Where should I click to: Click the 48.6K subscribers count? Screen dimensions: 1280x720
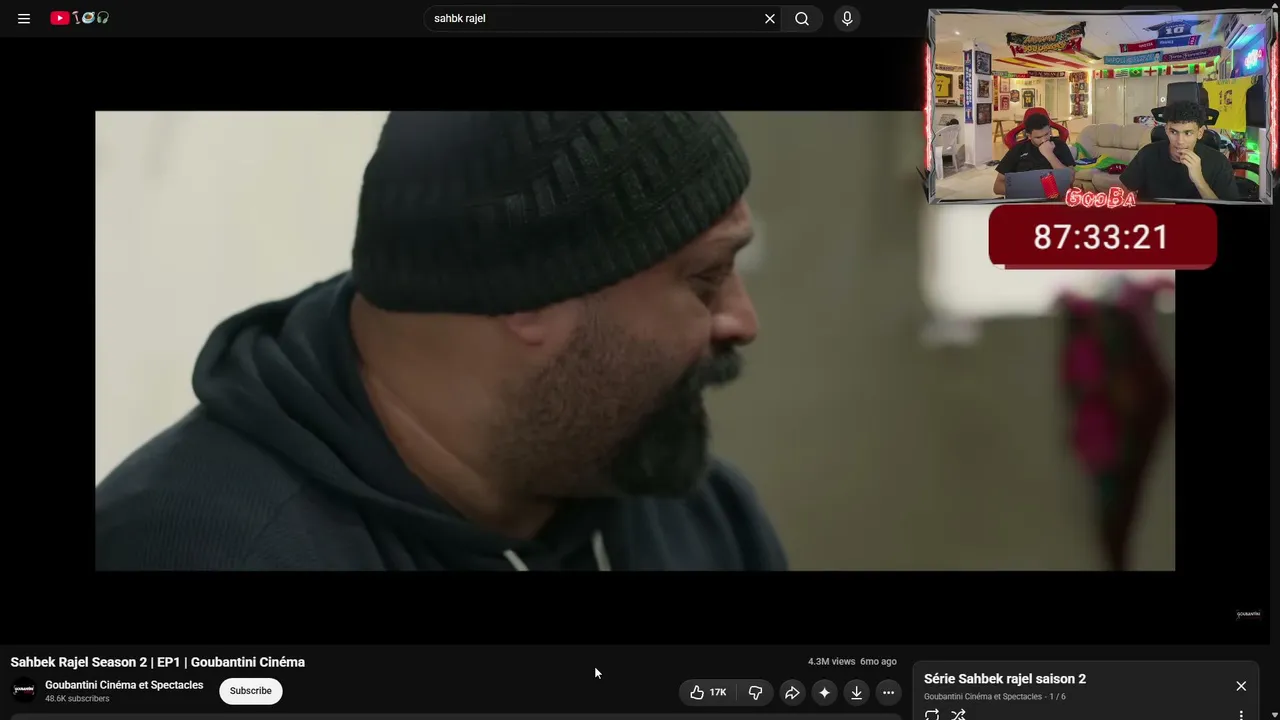click(77, 699)
